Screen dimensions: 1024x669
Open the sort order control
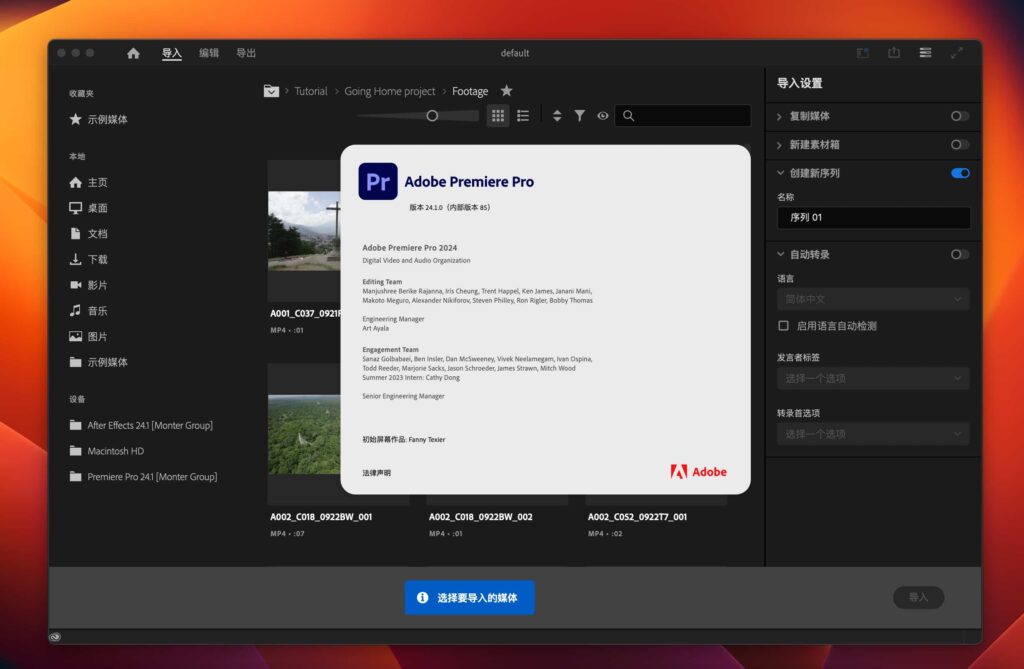click(557, 116)
